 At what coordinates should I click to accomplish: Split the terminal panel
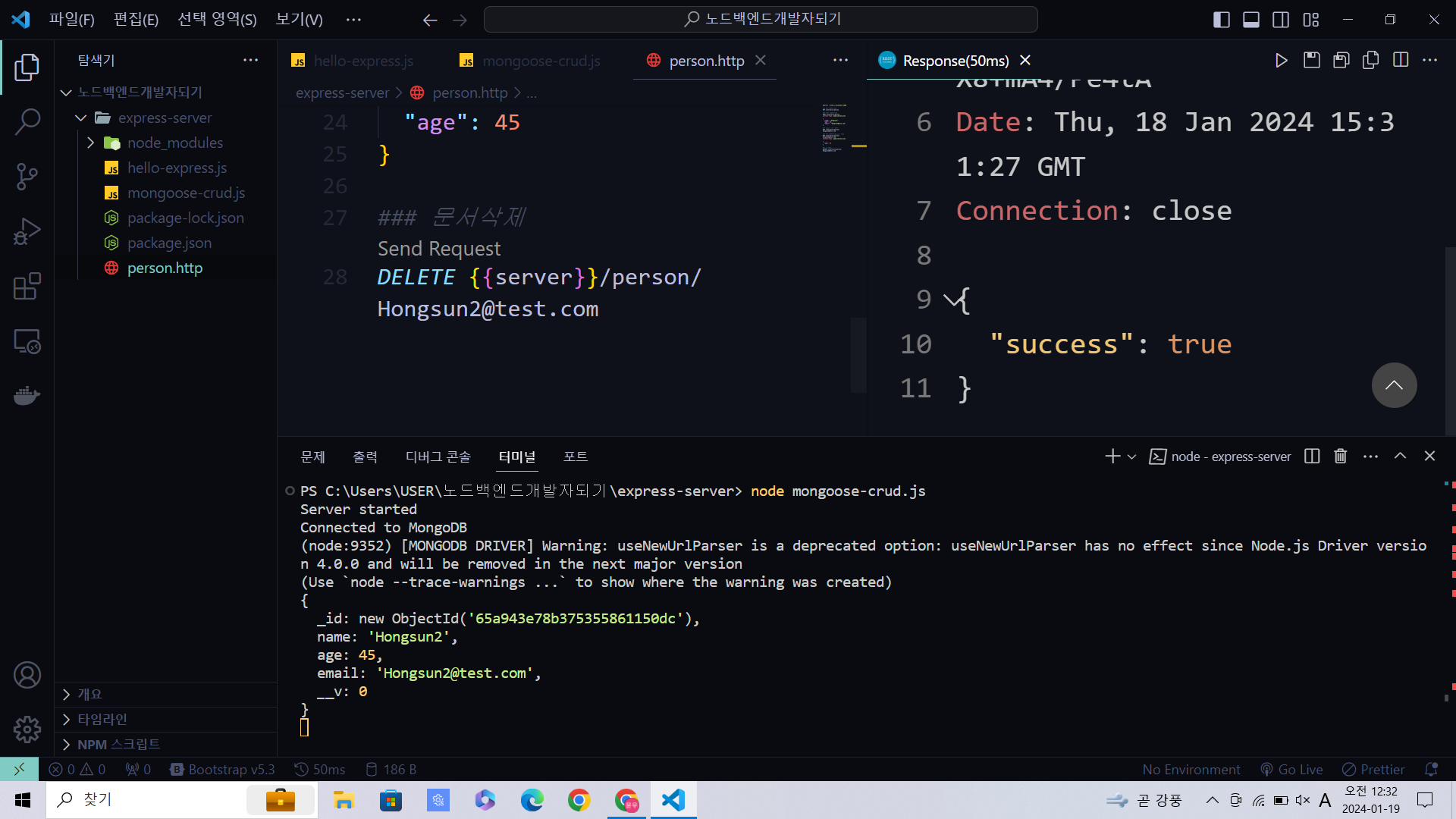1312,456
